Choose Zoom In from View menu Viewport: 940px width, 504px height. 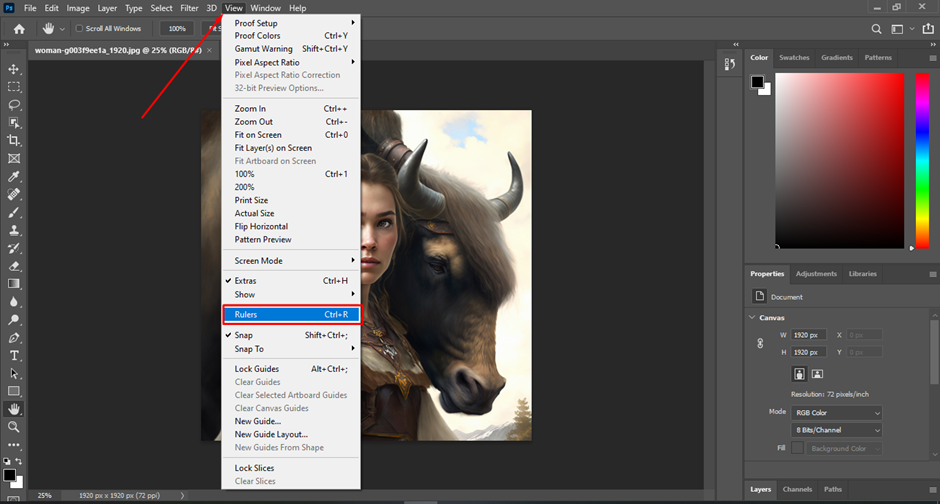pos(291,108)
